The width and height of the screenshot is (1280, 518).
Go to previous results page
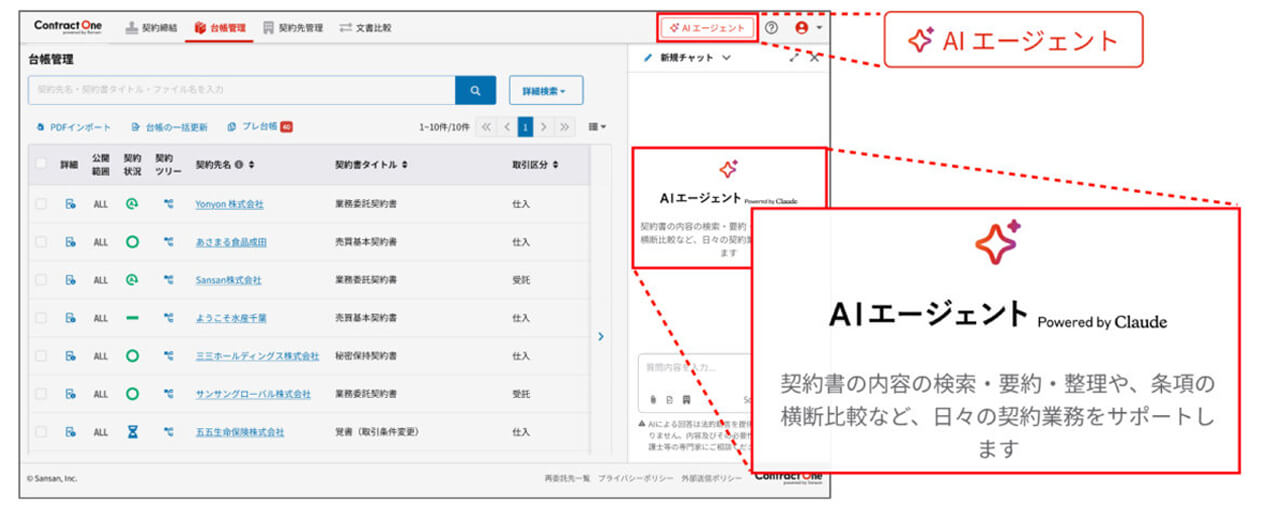(x=506, y=127)
